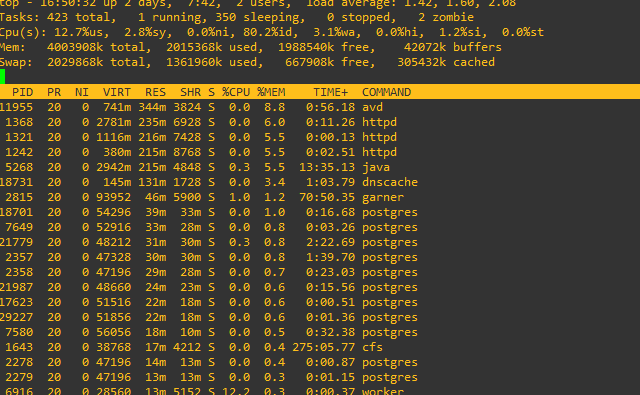The width and height of the screenshot is (640, 395).
Task: Click the %CPU column header
Action: point(236,92)
